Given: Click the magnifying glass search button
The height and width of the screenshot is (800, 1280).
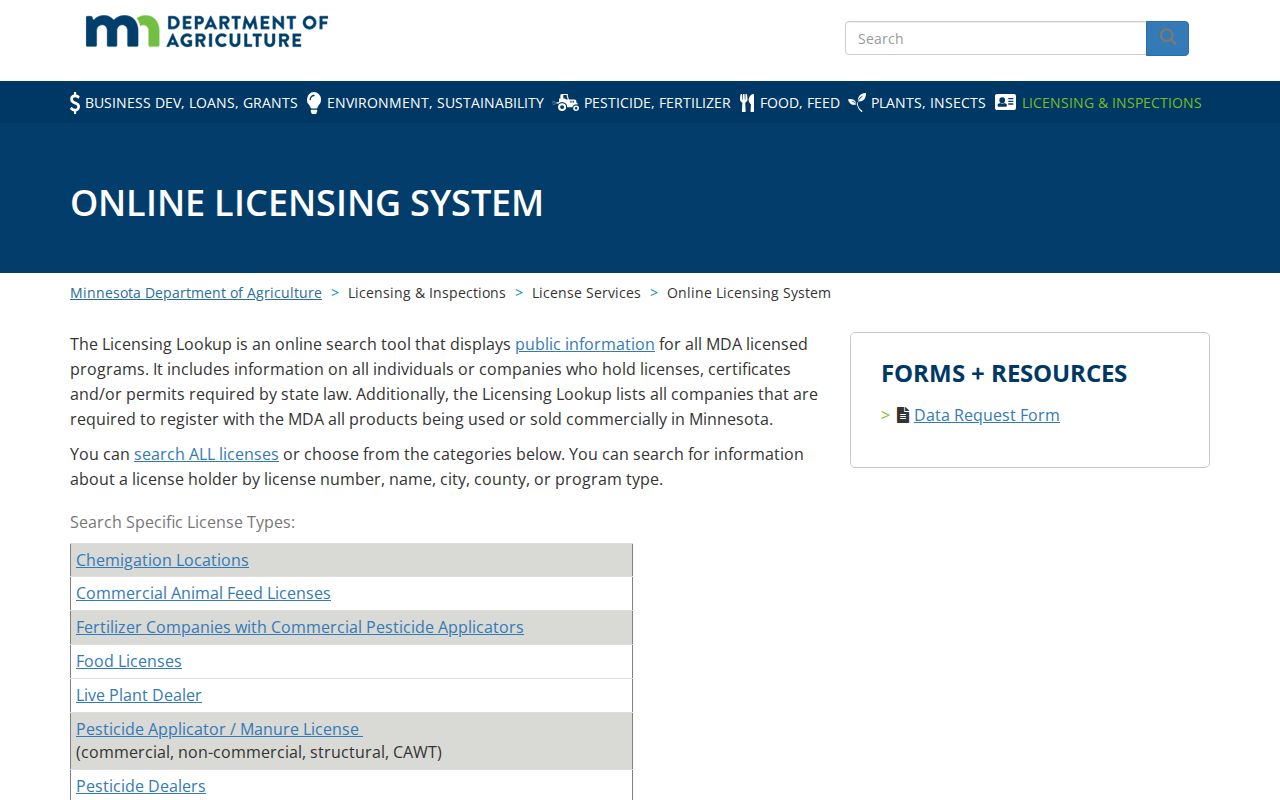Looking at the screenshot, I should 1167,38.
